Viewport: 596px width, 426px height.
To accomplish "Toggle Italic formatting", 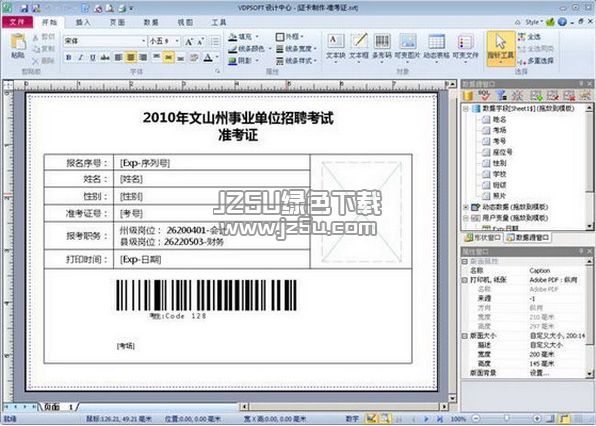I will tap(81, 57).
